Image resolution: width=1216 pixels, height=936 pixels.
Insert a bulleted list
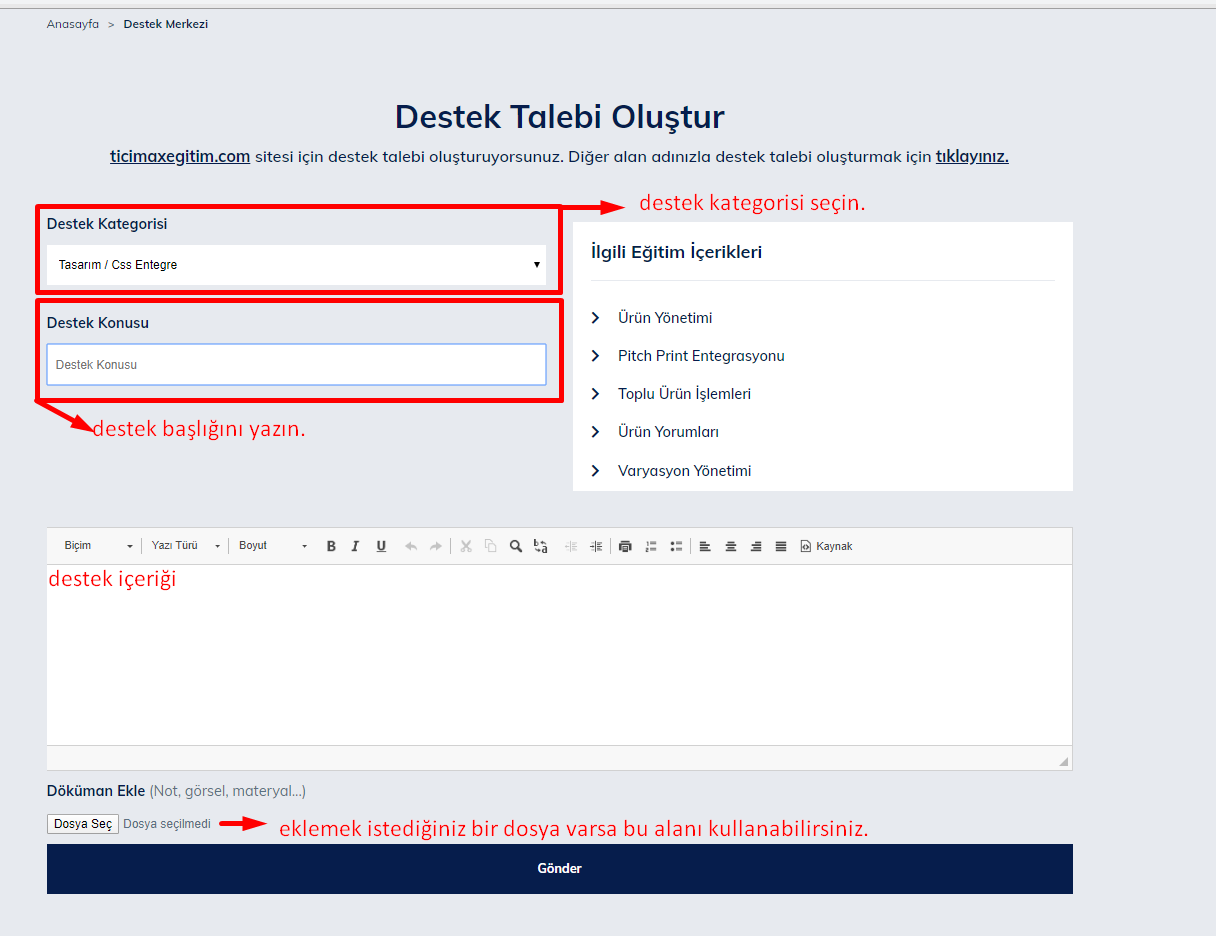pos(676,546)
